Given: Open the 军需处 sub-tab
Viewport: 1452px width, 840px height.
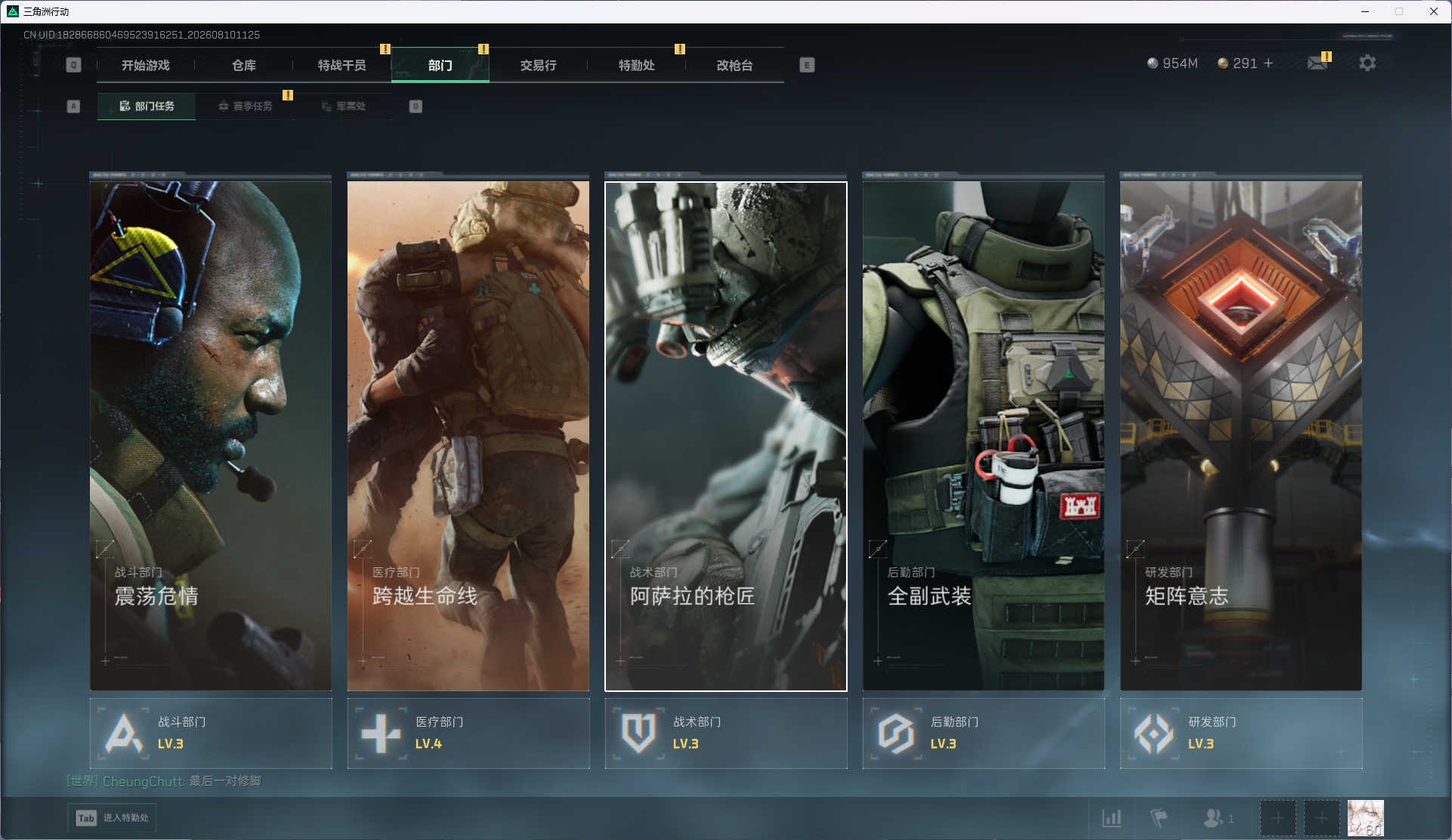Looking at the screenshot, I should 343,107.
